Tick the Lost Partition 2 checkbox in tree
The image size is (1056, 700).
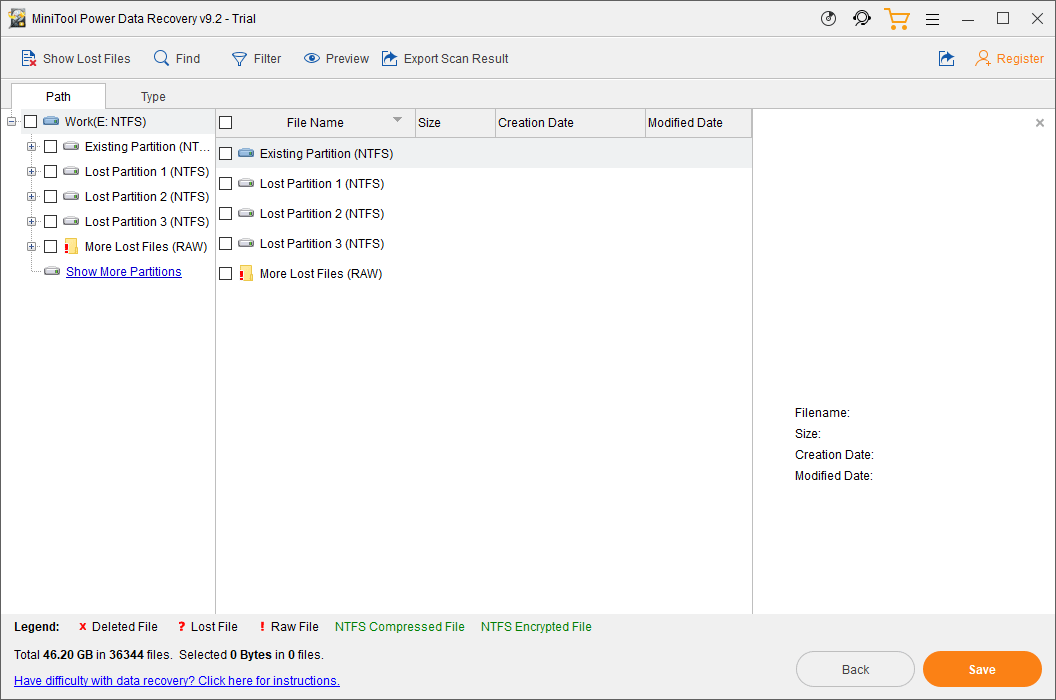[x=50, y=197]
